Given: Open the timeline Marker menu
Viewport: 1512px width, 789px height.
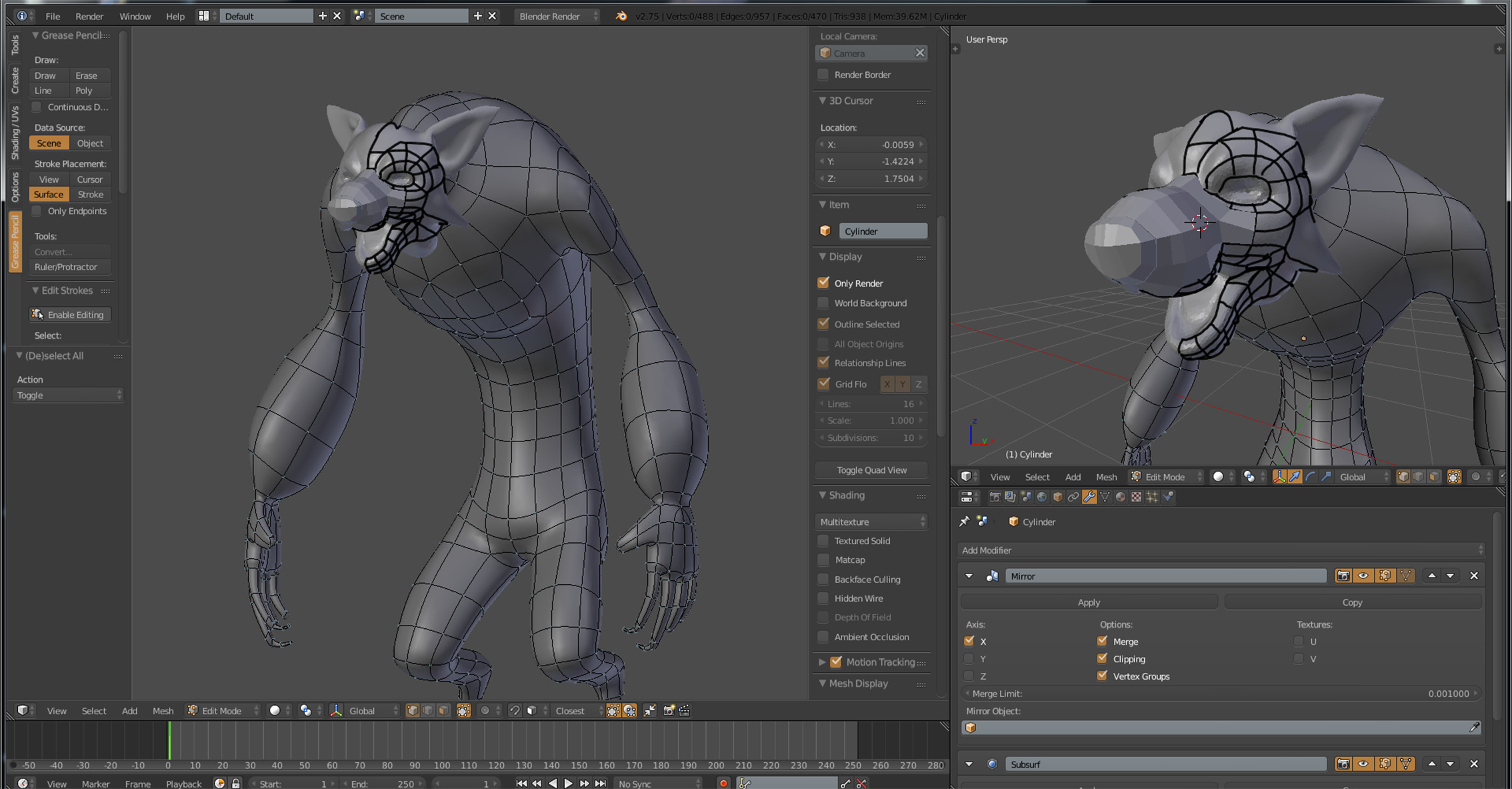Looking at the screenshot, I should (95, 784).
